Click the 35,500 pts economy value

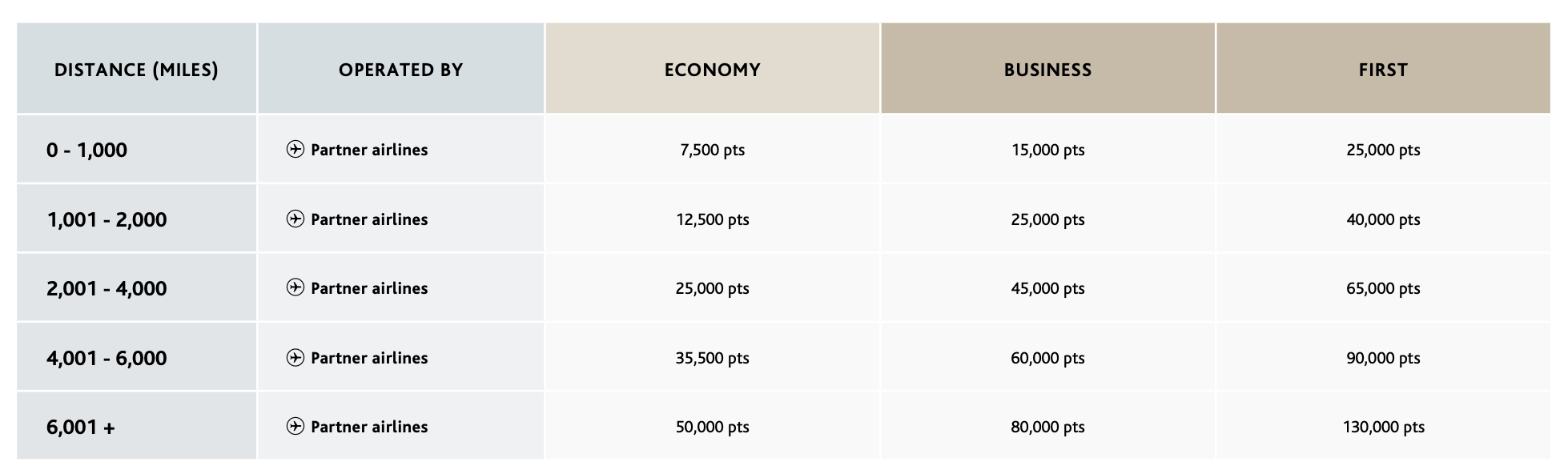point(712,358)
